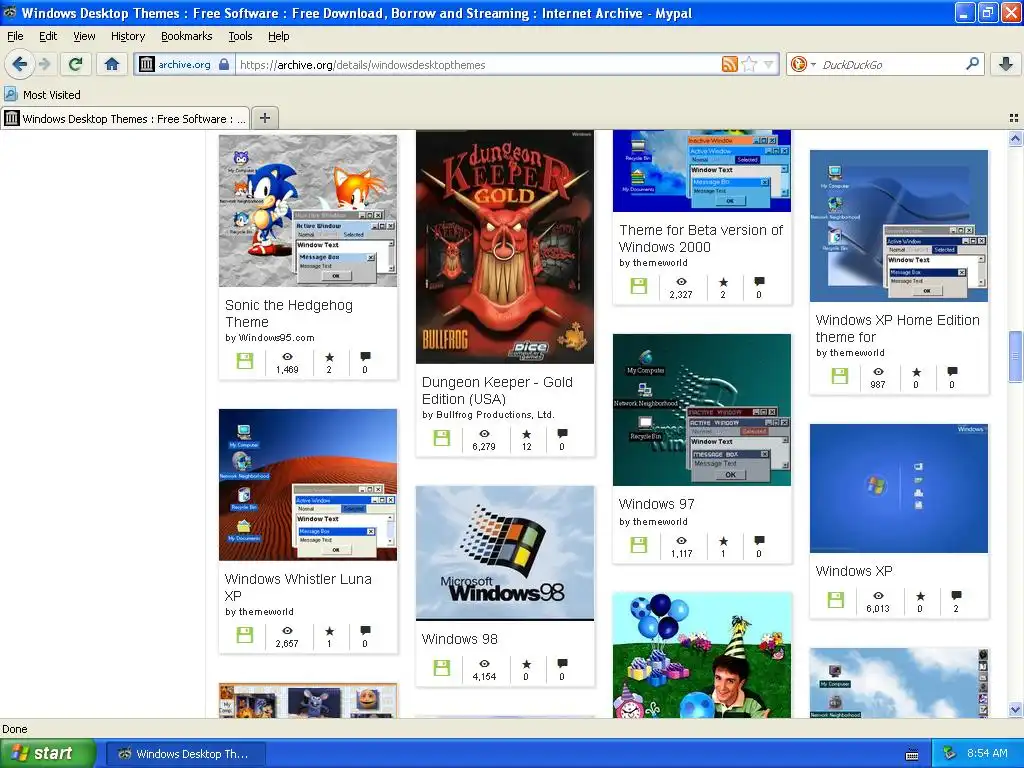Click floppy software icon on Windows 97 card
The height and width of the screenshot is (768, 1024).
pos(639,545)
